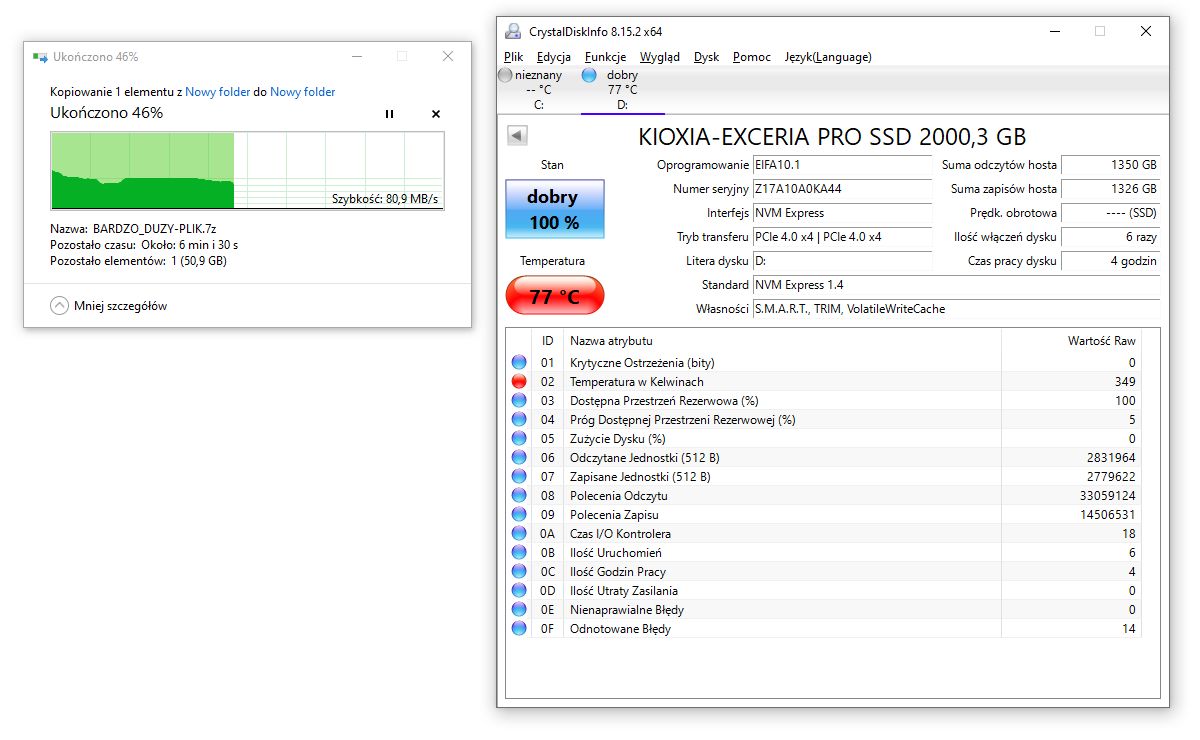Image resolution: width=1200 pixels, height=740 pixels.
Task: Click the Wartość Raw column header
Action: click(1071, 341)
